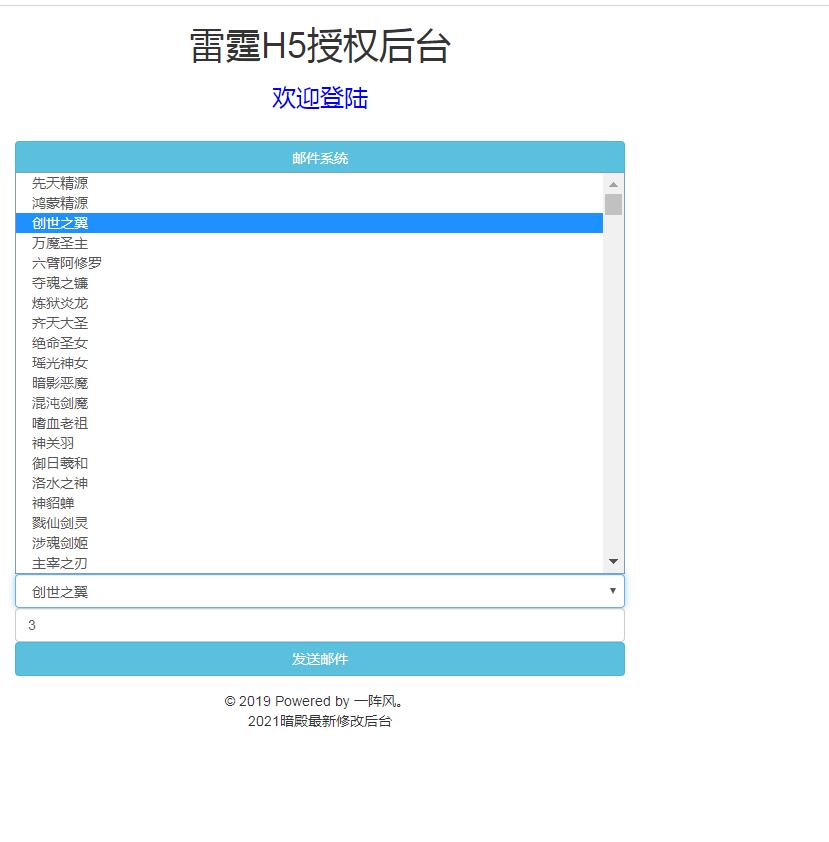Choose 瑶光神女 in the list

click(x=60, y=363)
